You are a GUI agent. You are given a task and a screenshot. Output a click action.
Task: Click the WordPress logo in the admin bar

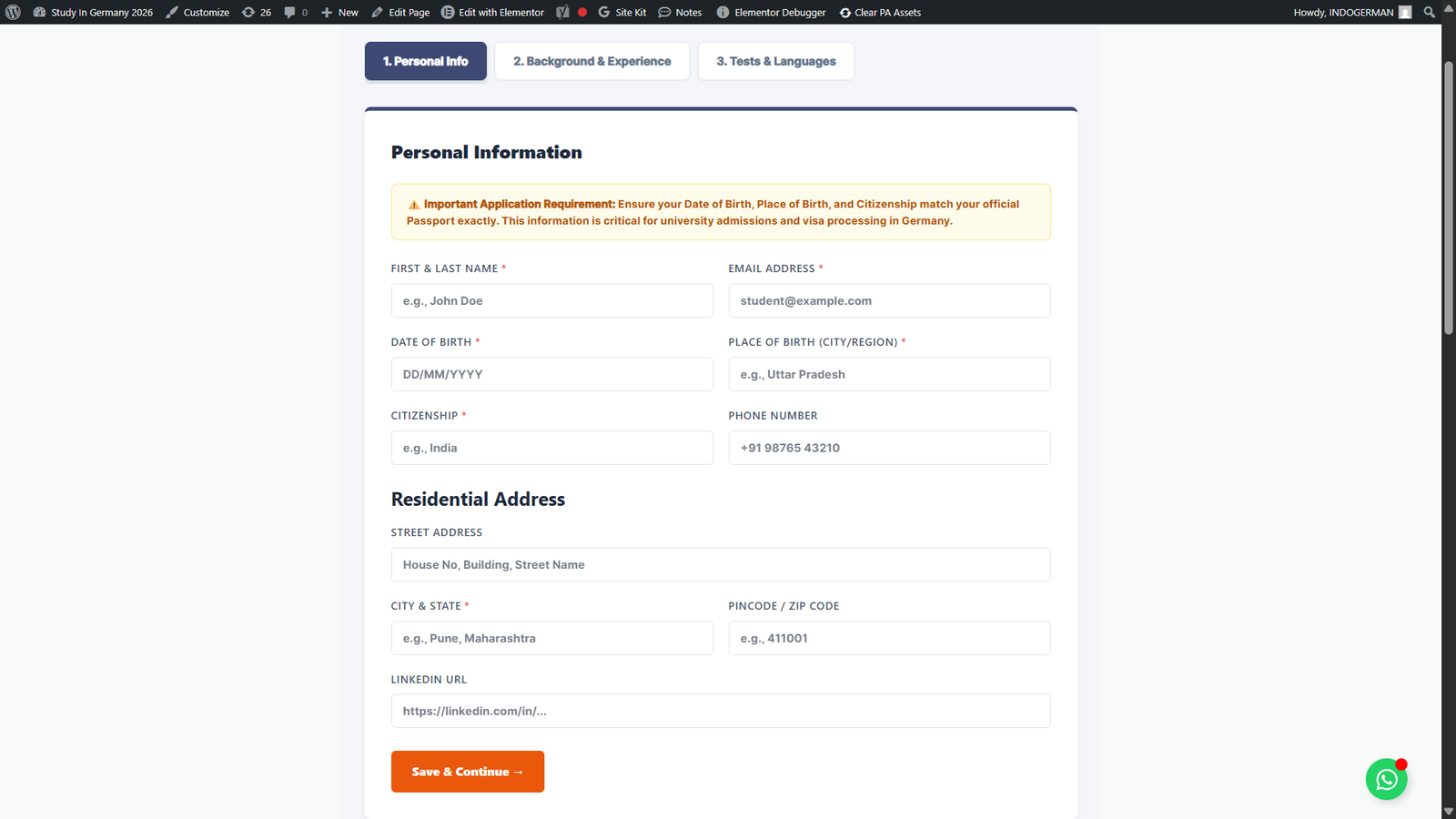click(x=14, y=12)
